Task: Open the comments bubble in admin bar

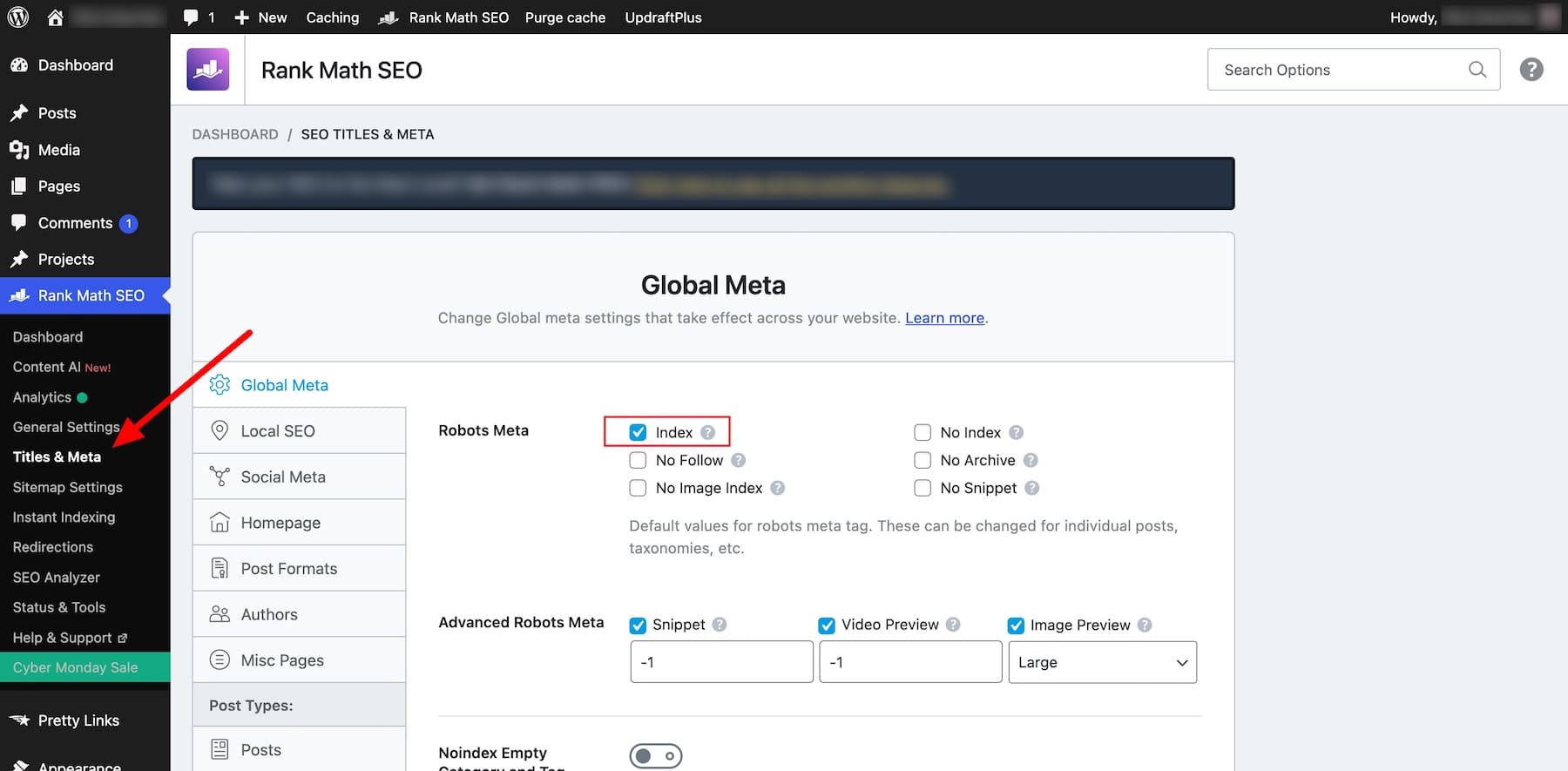Action: pos(199,17)
